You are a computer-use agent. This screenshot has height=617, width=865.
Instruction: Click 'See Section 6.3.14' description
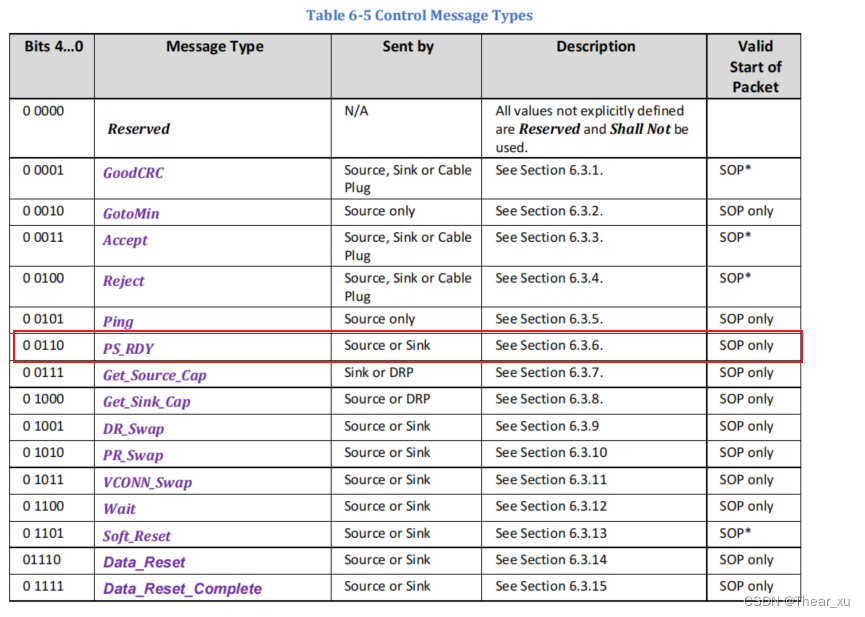551,560
